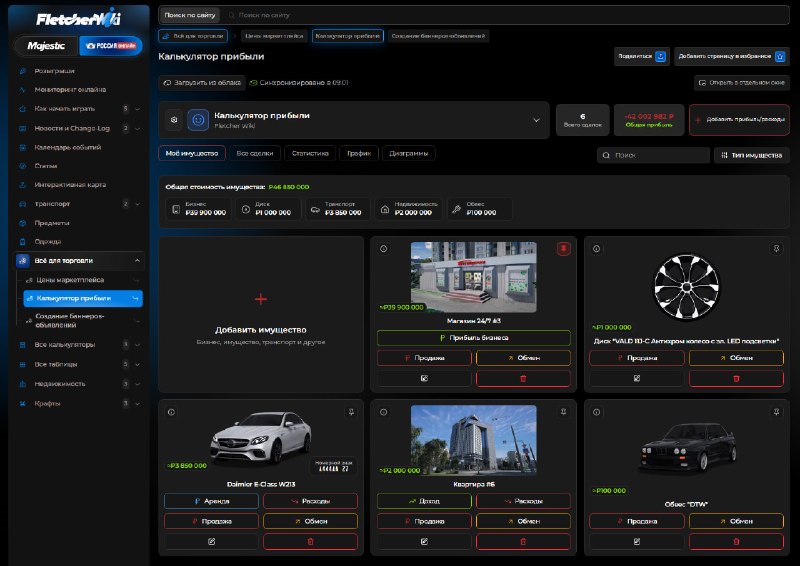This screenshot has width=800, height=566.
Task: Pin the Магазин 24/7 #3 card
Action: point(563,249)
